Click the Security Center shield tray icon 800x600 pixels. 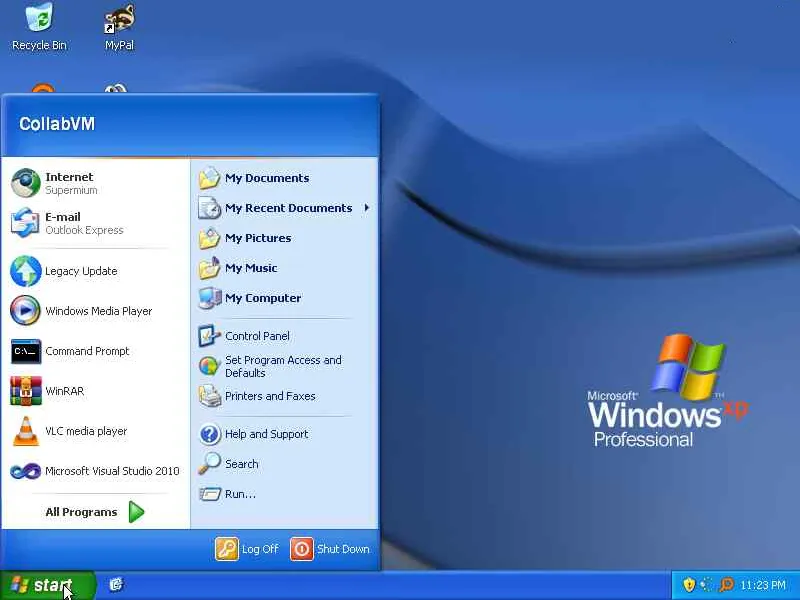click(x=689, y=585)
